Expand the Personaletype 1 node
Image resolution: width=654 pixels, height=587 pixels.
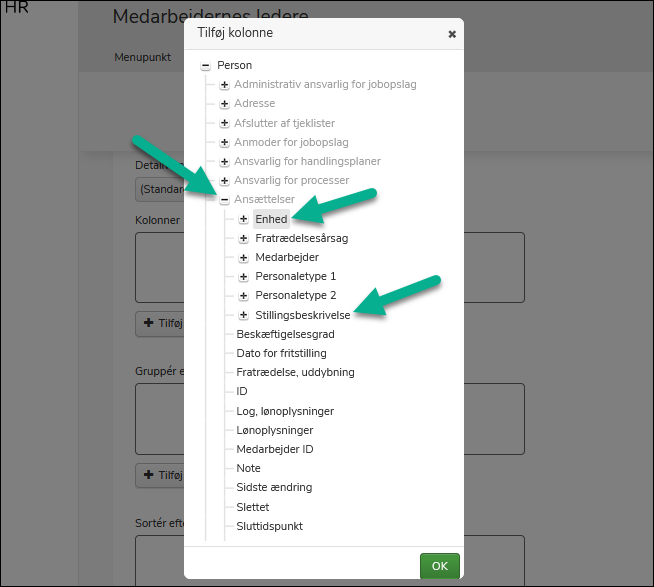[x=244, y=277]
